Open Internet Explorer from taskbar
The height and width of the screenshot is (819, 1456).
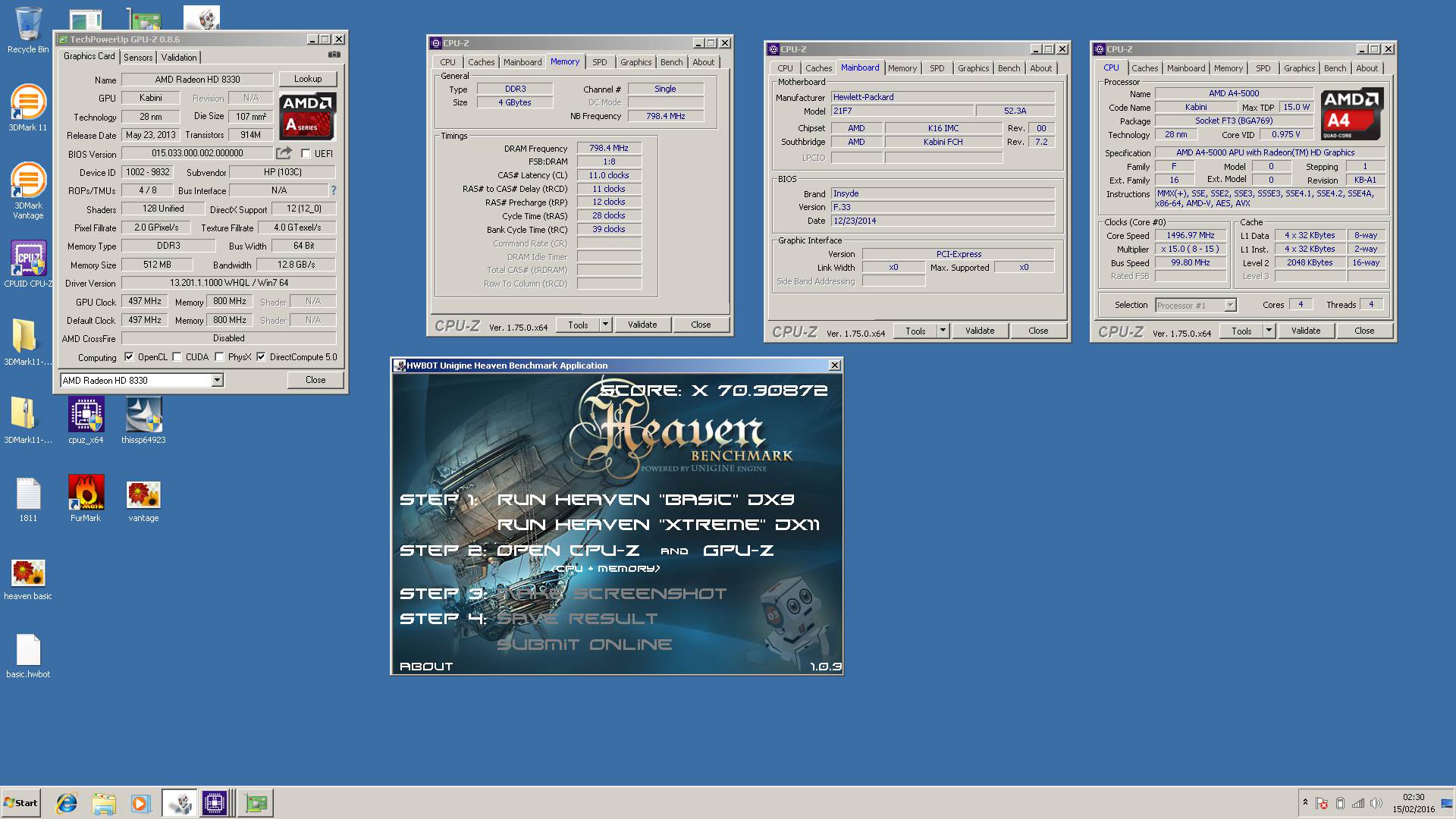pyautogui.click(x=67, y=803)
